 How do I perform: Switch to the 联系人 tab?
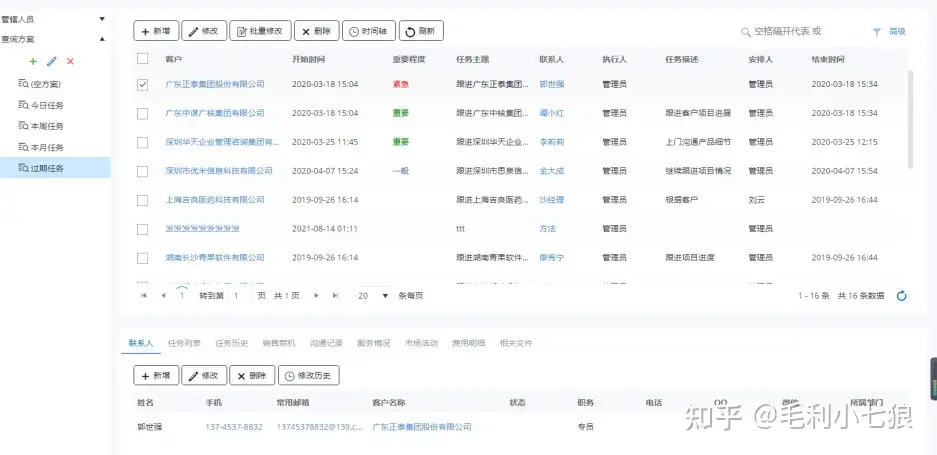click(x=140, y=343)
